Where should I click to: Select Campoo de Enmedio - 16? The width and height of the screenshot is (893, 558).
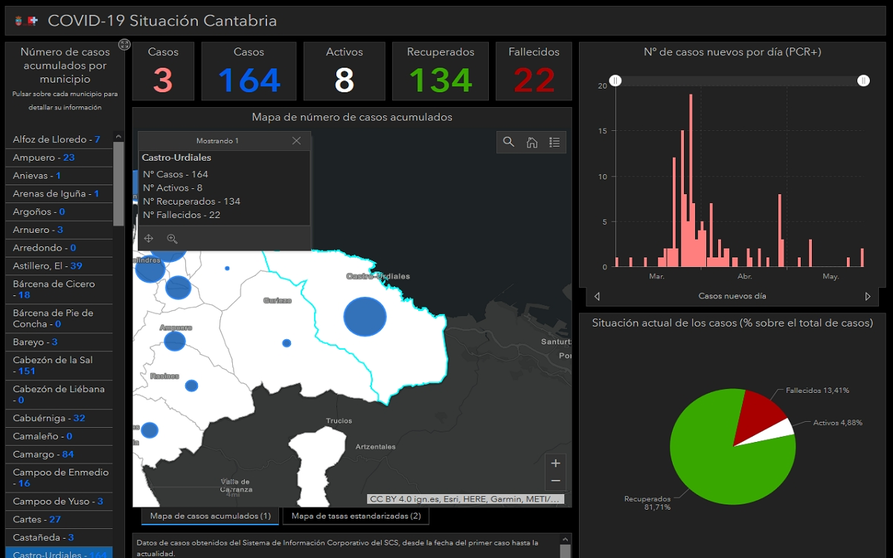click(59, 478)
